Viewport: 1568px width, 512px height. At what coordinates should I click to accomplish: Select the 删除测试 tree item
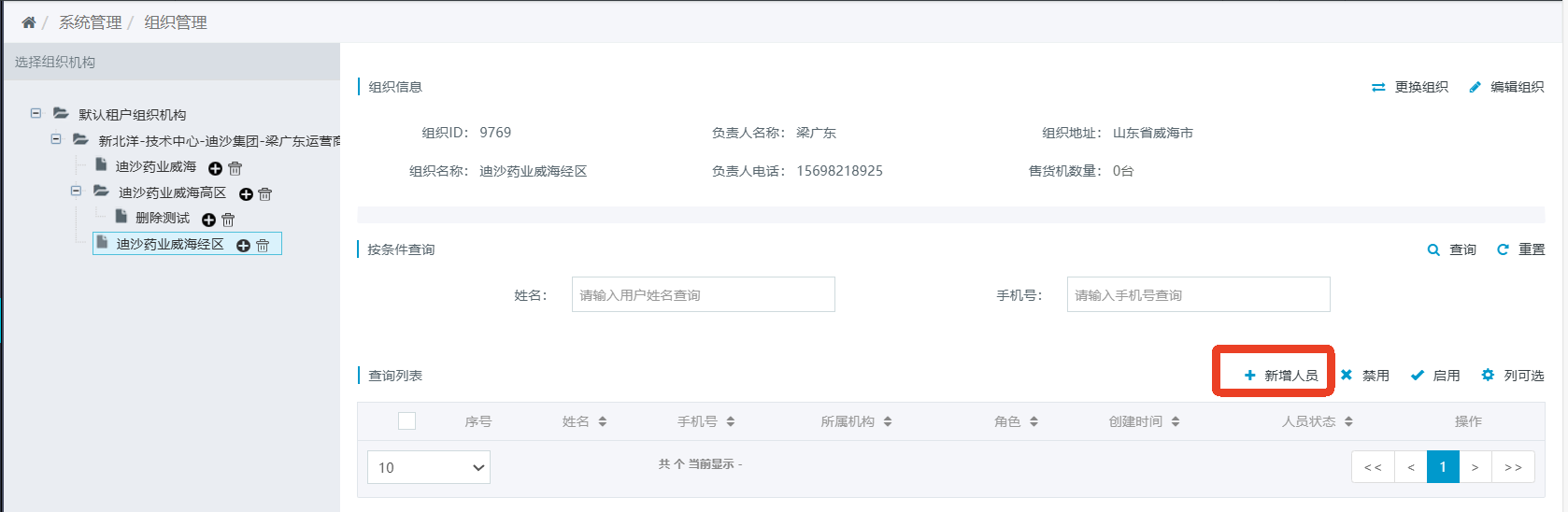tap(163, 218)
